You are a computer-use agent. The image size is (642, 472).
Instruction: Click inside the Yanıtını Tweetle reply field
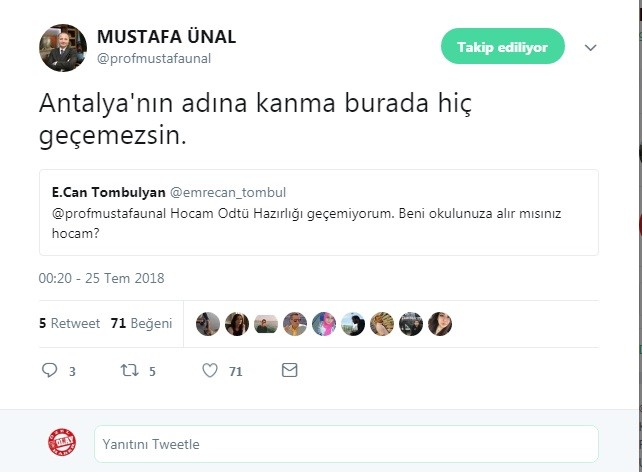345,443
